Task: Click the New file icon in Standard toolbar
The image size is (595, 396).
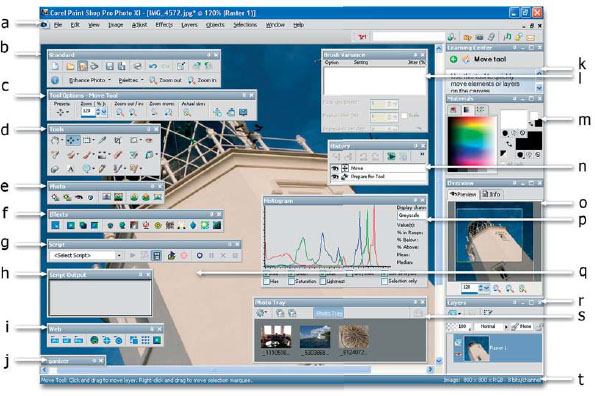Action: tap(55, 67)
